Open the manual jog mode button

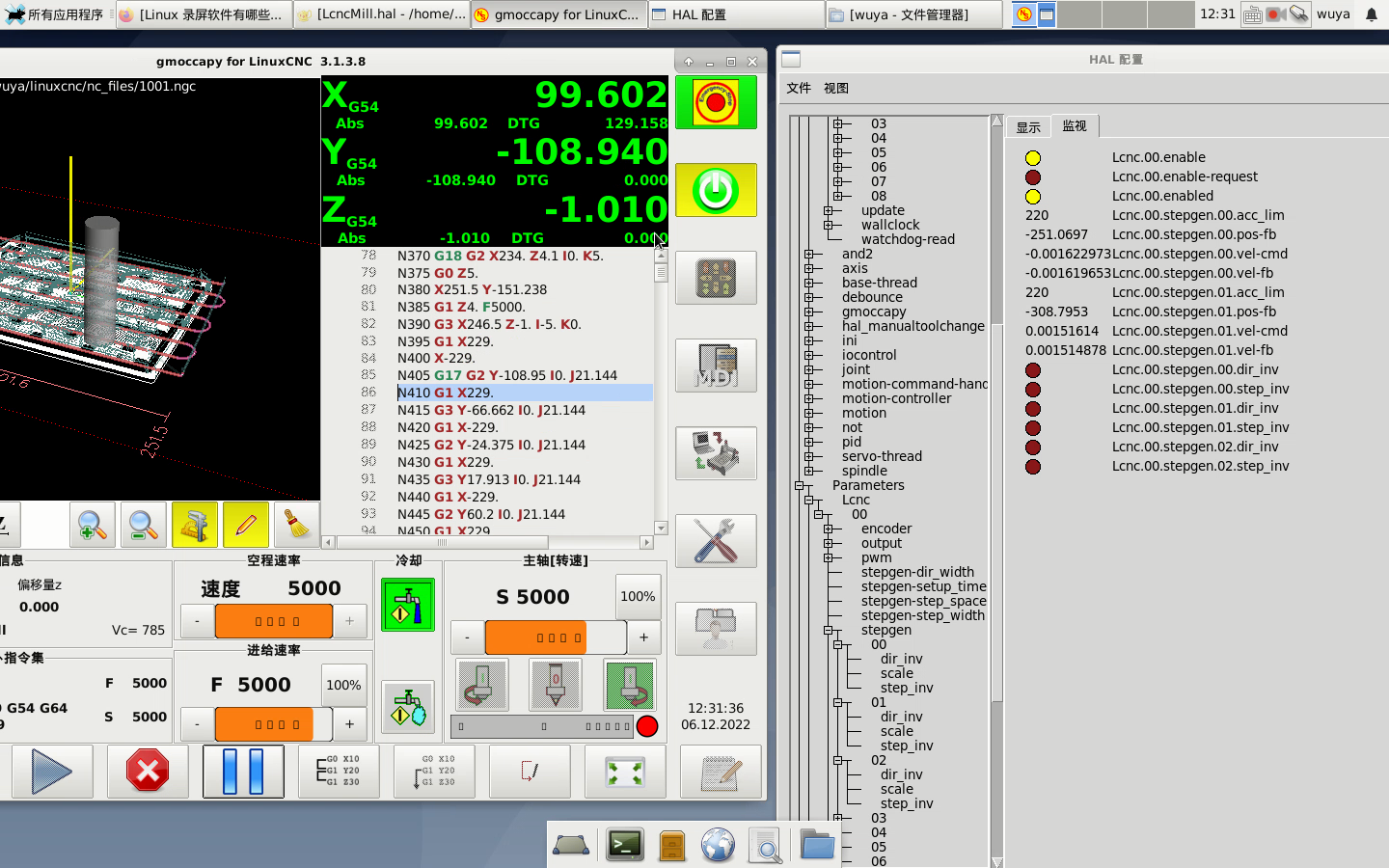716,278
